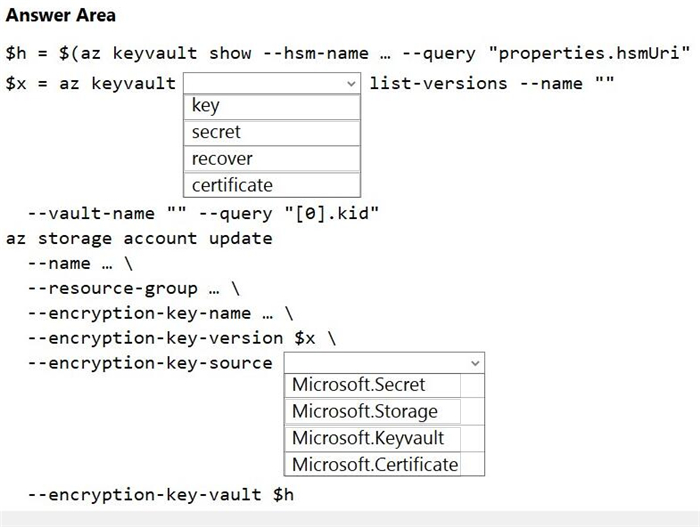This screenshot has width=700, height=527.
Task: Click the az storage account update line
Action: 139,238
